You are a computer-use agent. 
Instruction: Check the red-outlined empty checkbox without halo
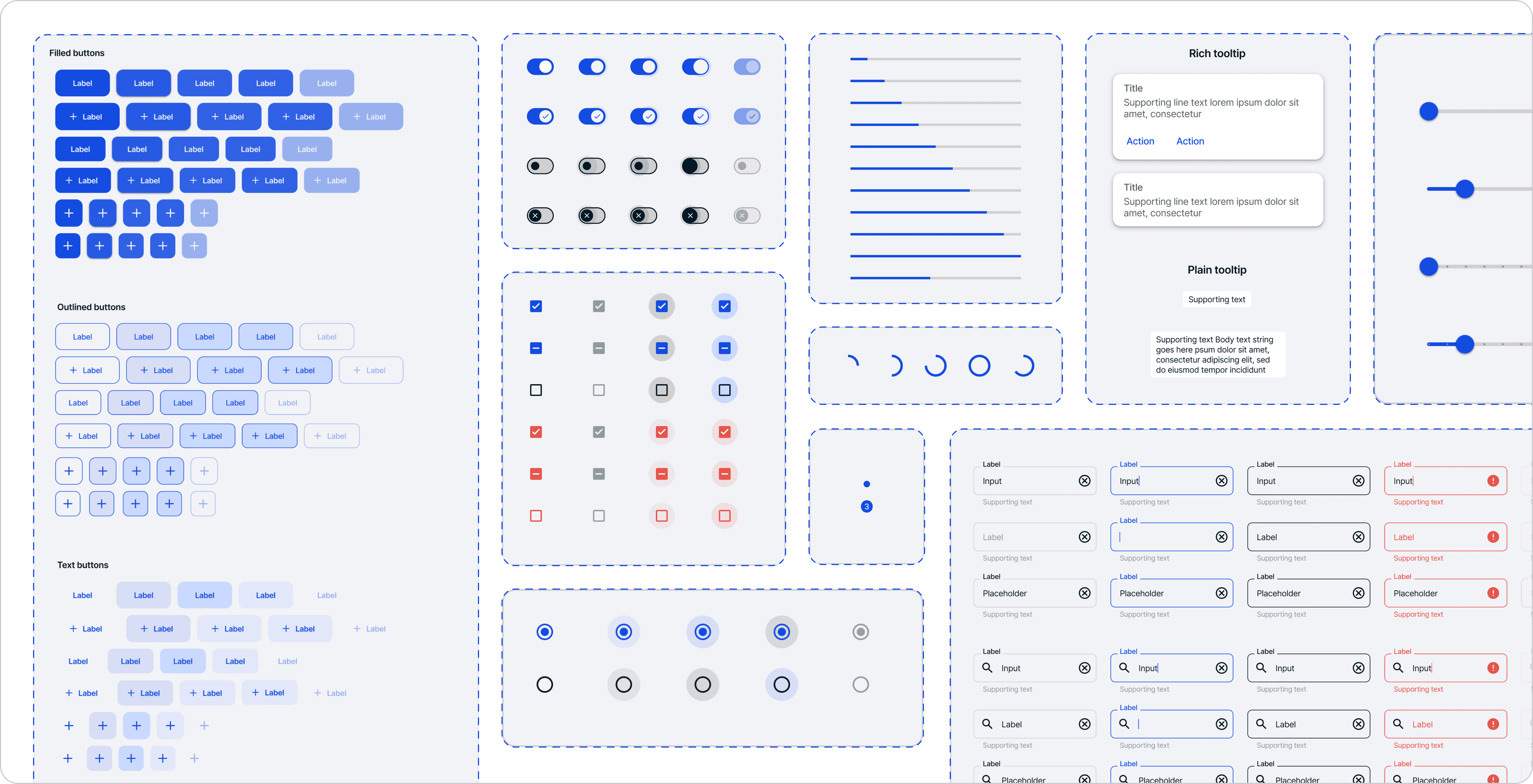pos(536,516)
